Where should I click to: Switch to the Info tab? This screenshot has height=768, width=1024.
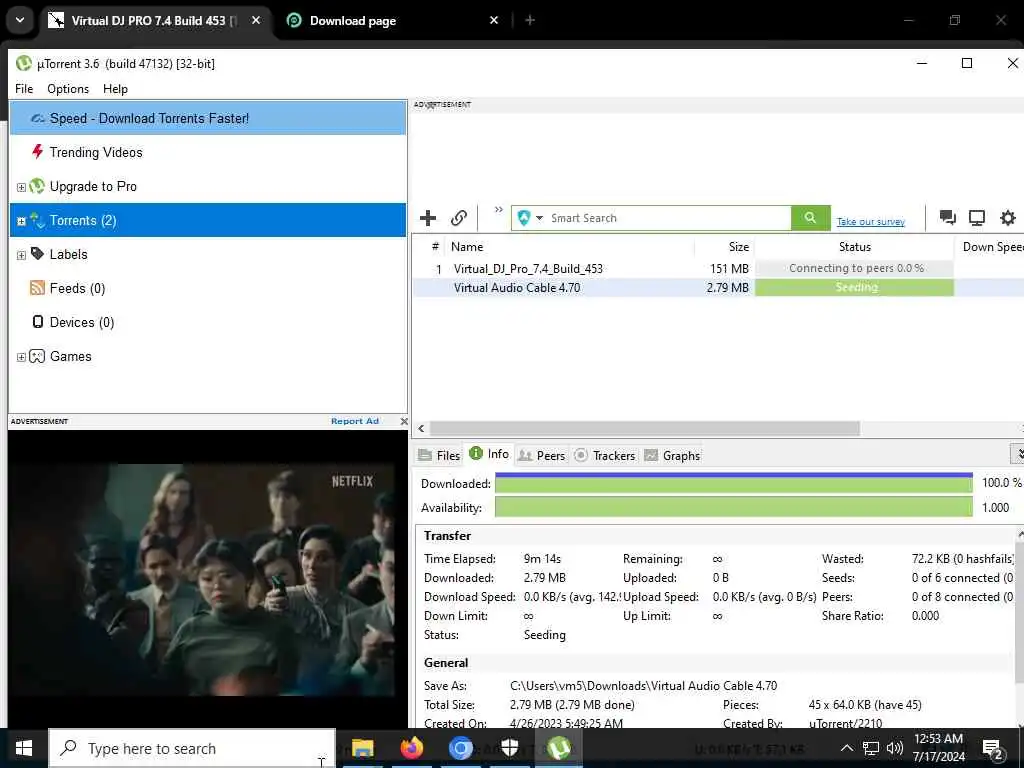point(489,454)
